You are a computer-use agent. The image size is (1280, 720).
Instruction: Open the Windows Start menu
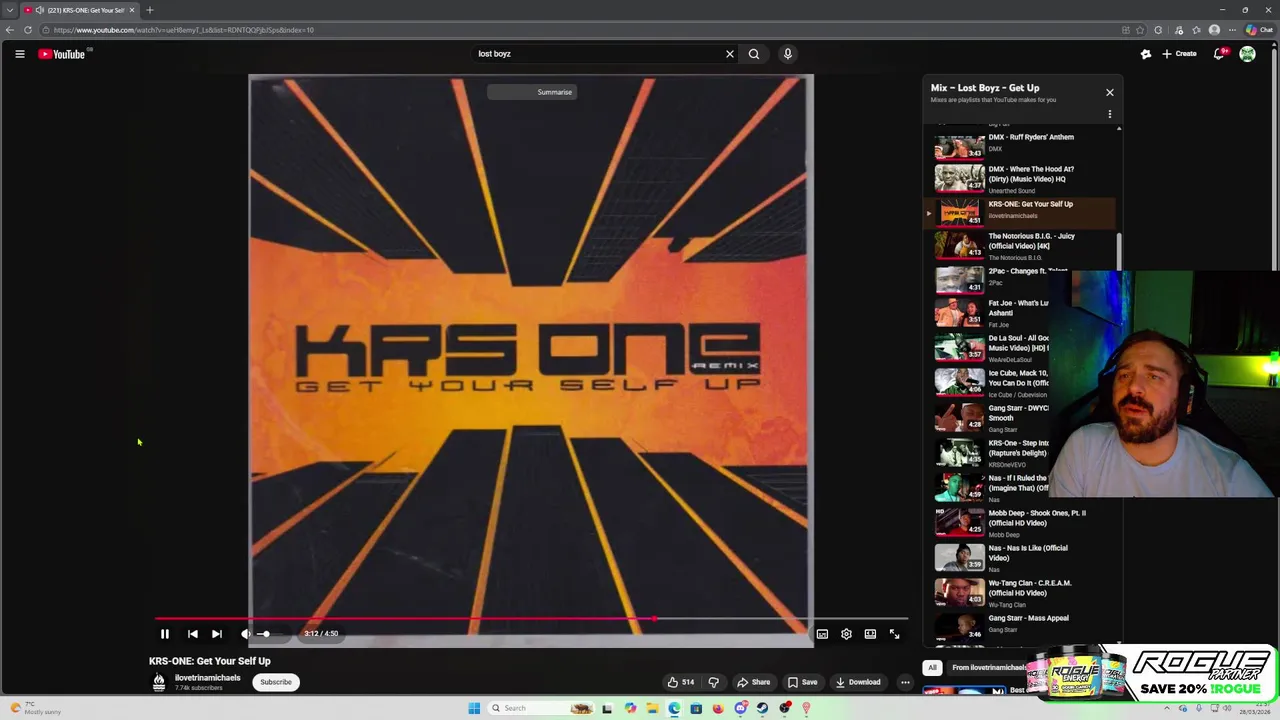coord(474,708)
